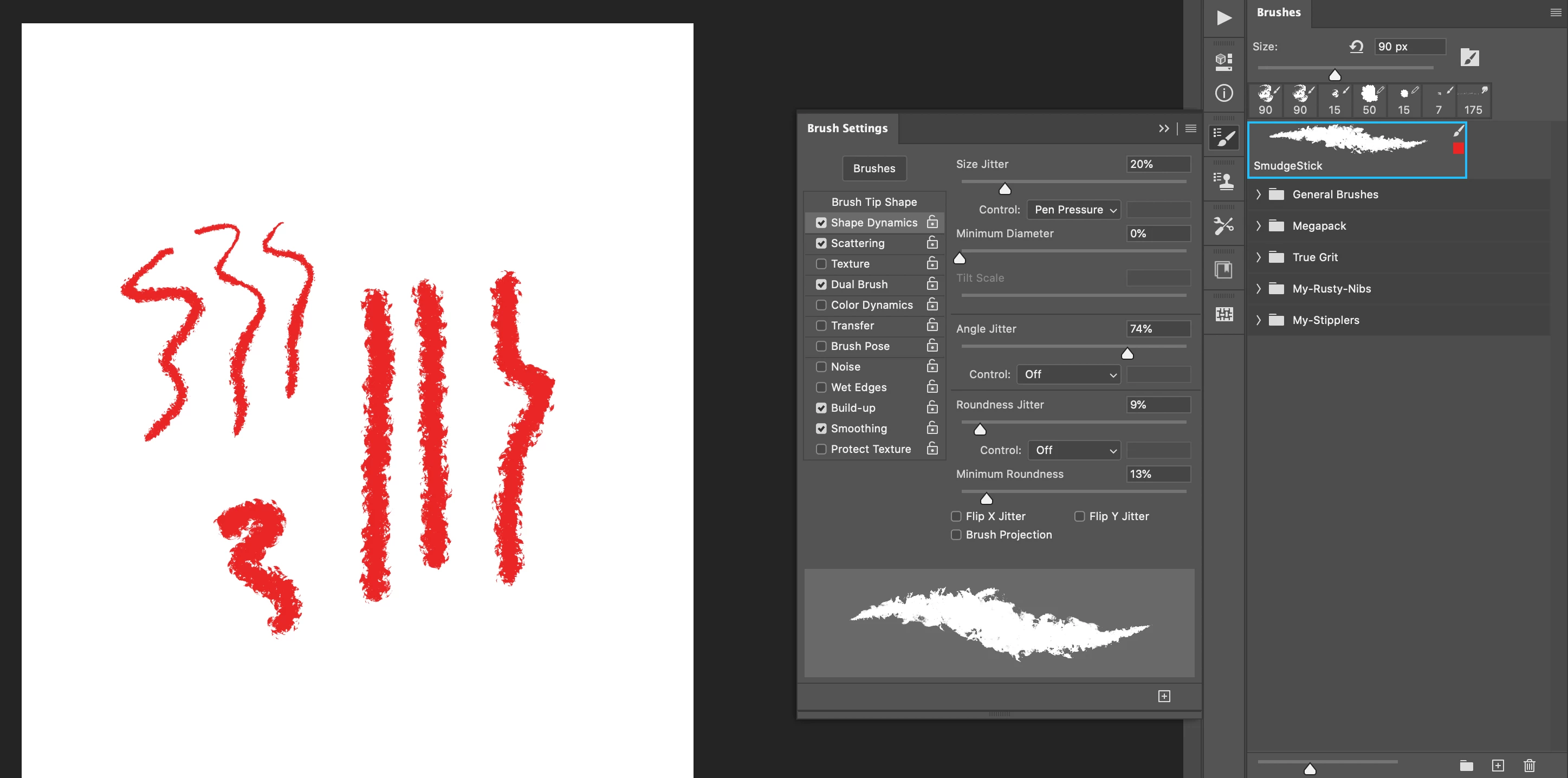Enable the Texture checkbox
The width and height of the screenshot is (1568, 778).
pyautogui.click(x=820, y=264)
